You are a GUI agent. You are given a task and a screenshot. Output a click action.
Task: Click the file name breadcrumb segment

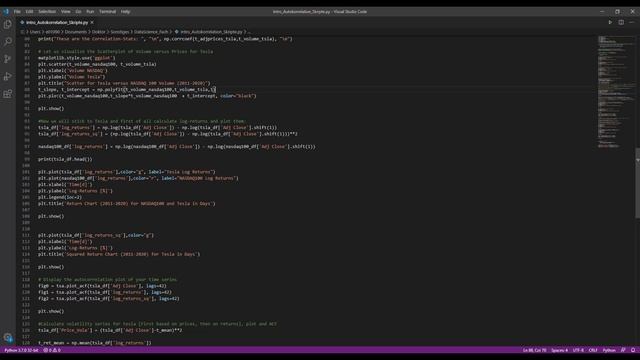[211, 32]
